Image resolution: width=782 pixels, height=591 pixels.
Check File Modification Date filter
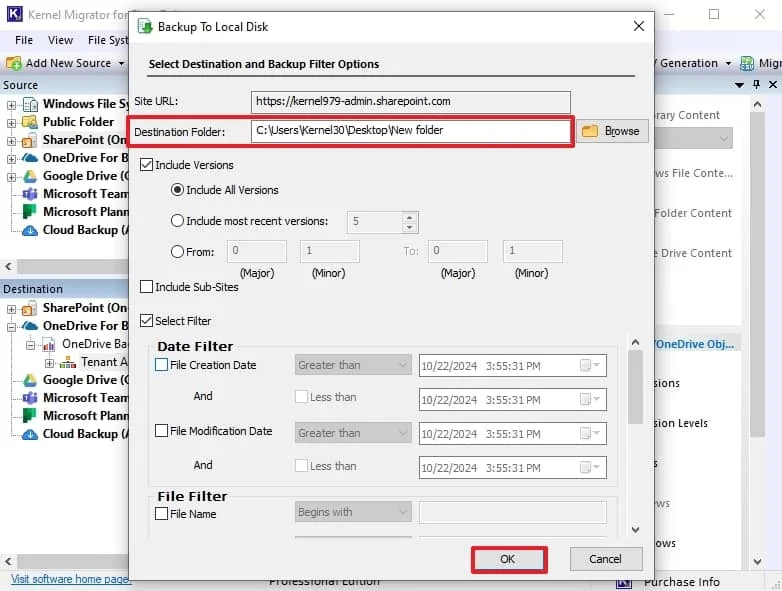161,430
